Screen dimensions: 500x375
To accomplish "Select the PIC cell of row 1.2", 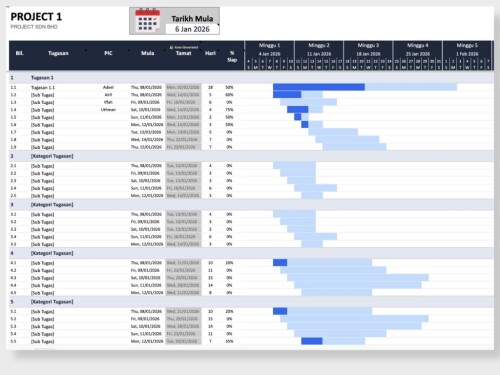I will pyautogui.click(x=108, y=95).
